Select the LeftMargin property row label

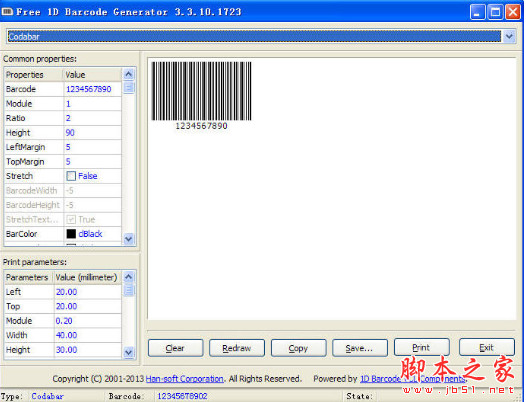coord(25,147)
